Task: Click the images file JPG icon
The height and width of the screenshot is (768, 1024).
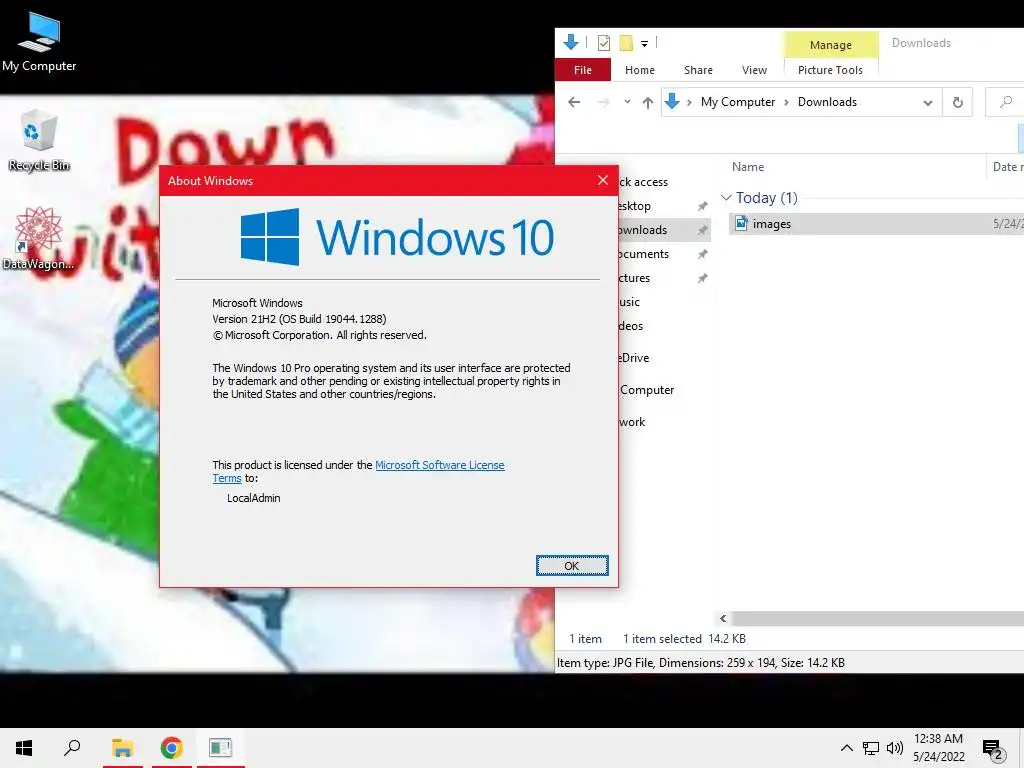Action: point(741,223)
